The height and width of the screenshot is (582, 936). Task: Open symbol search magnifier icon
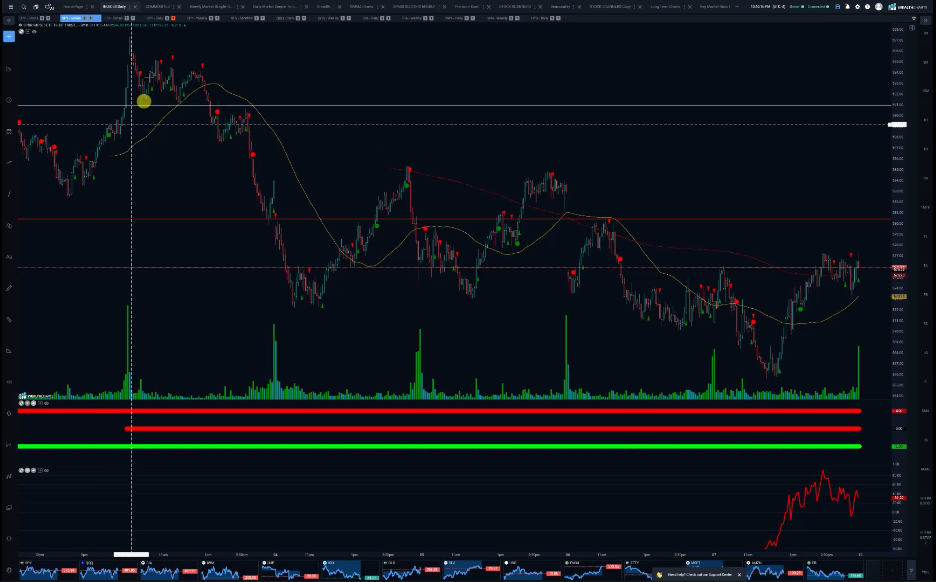pos(23,7)
